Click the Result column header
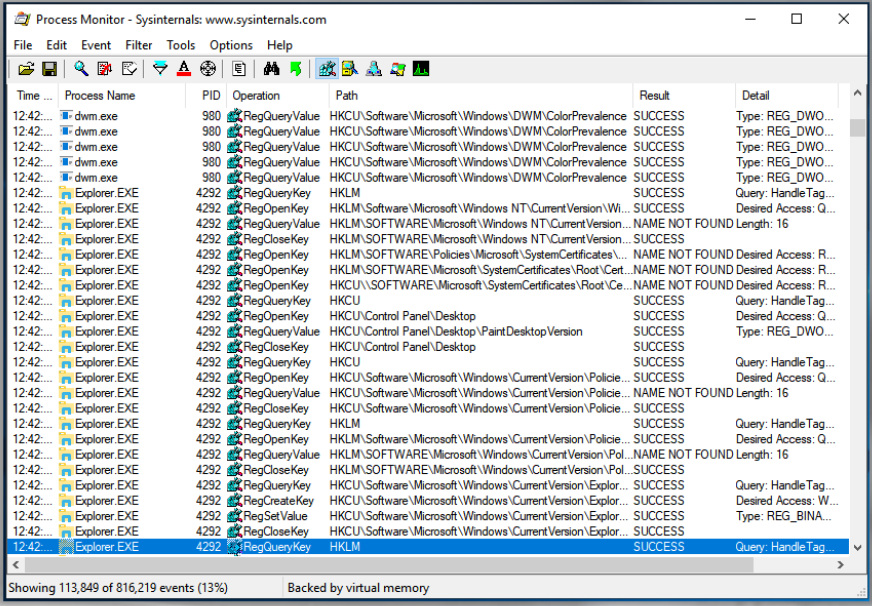 click(684, 96)
